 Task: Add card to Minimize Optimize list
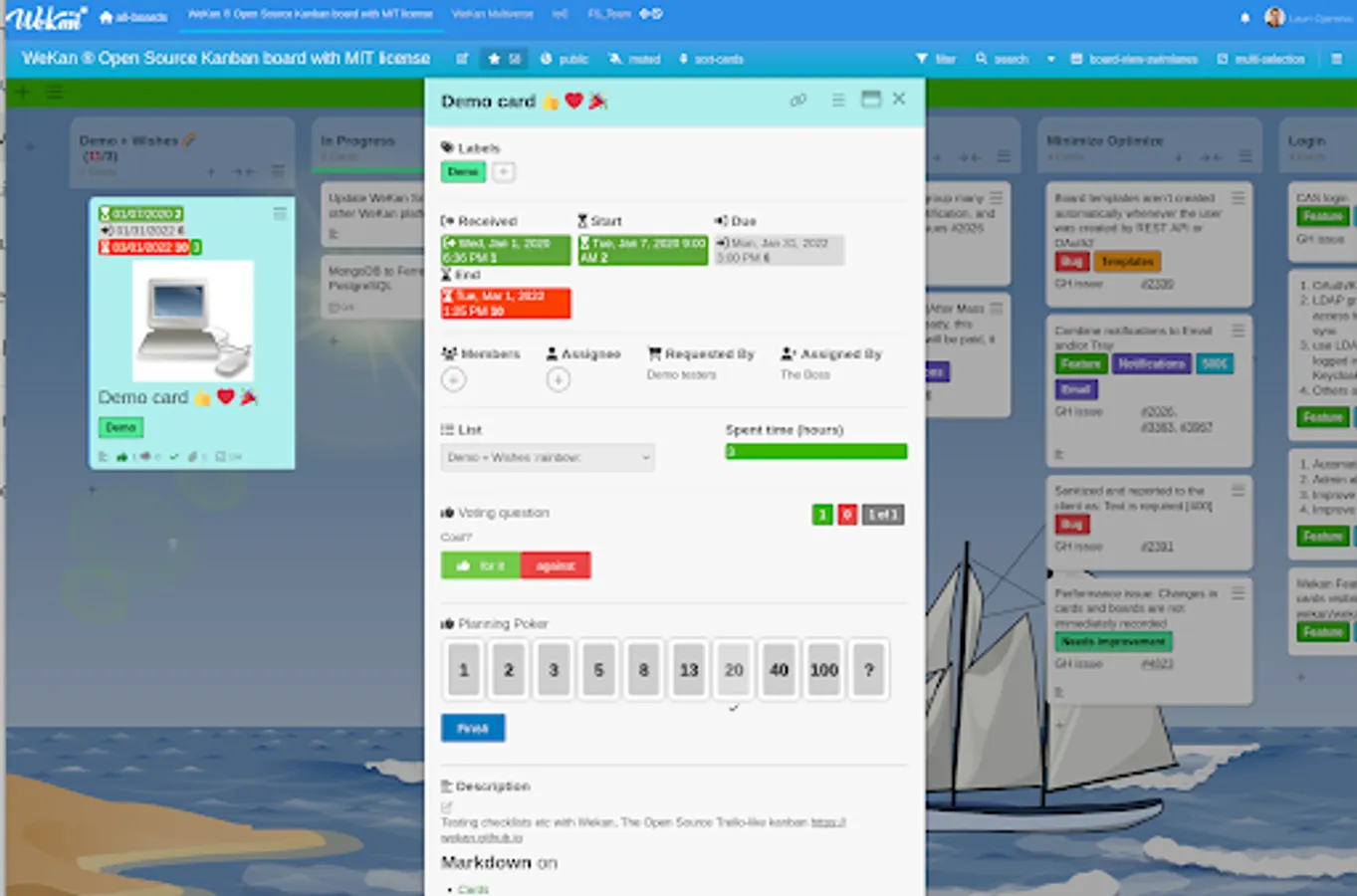1179,156
